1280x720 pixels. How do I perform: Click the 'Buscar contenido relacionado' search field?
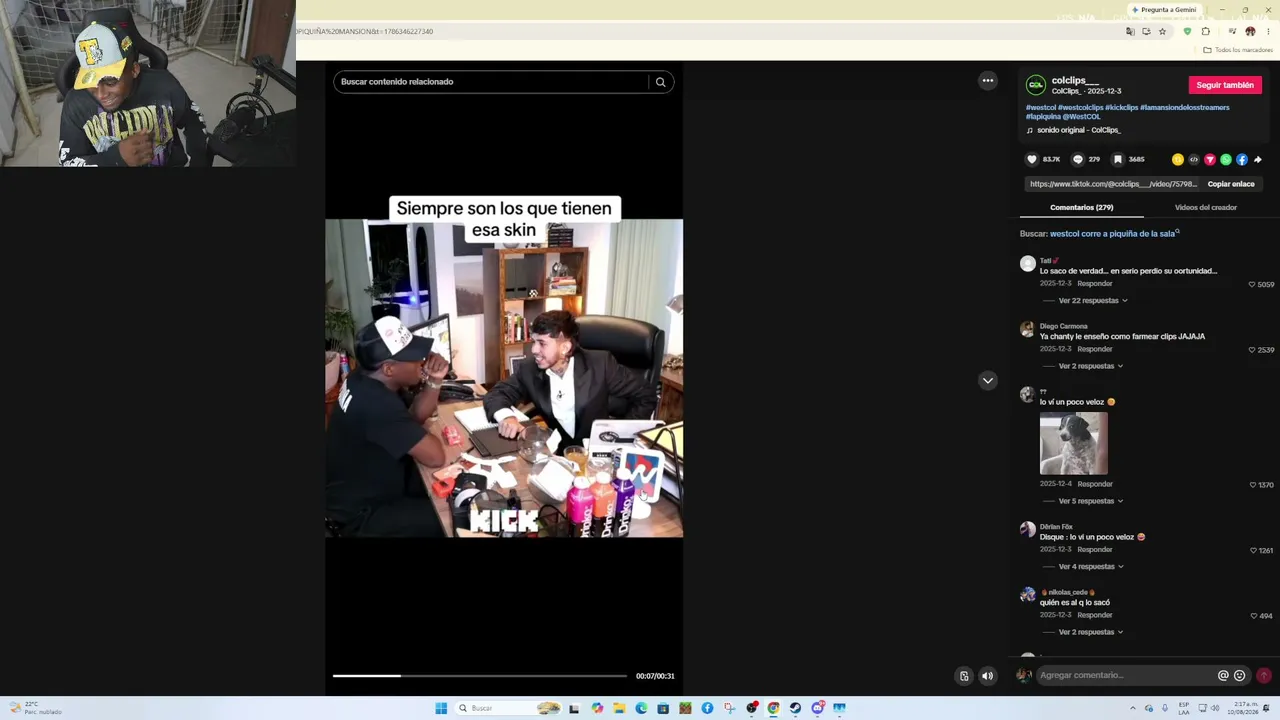(492, 82)
